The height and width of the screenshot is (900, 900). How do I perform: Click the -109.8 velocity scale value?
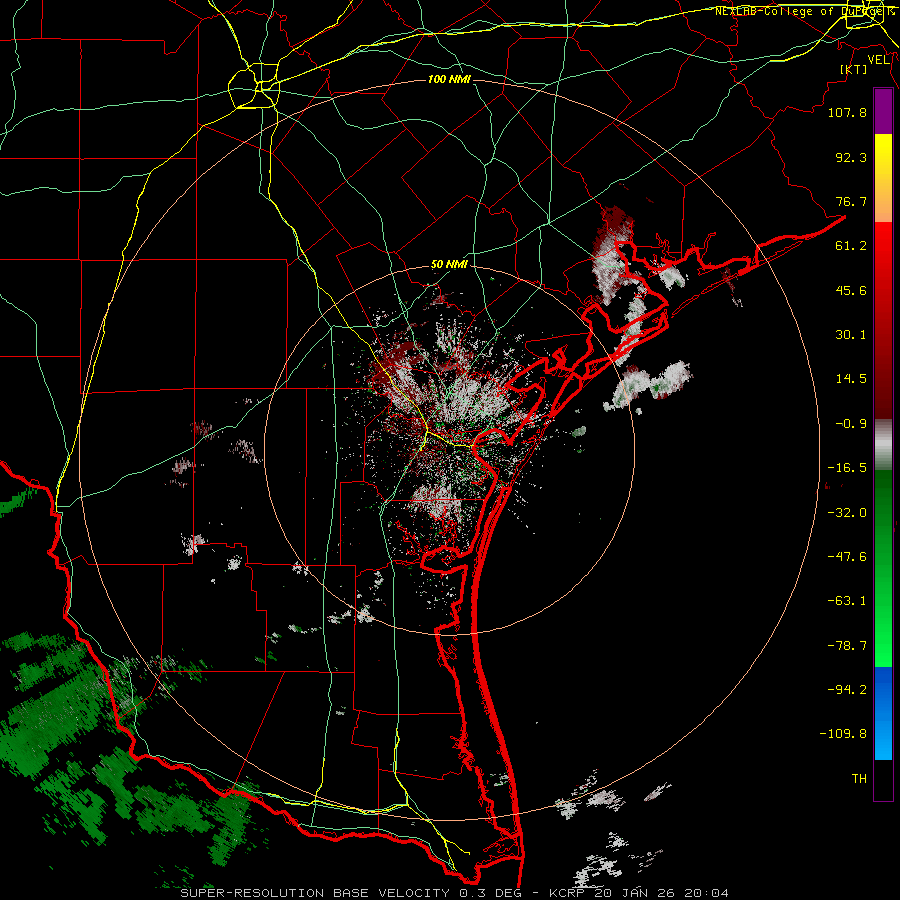pyautogui.click(x=843, y=734)
